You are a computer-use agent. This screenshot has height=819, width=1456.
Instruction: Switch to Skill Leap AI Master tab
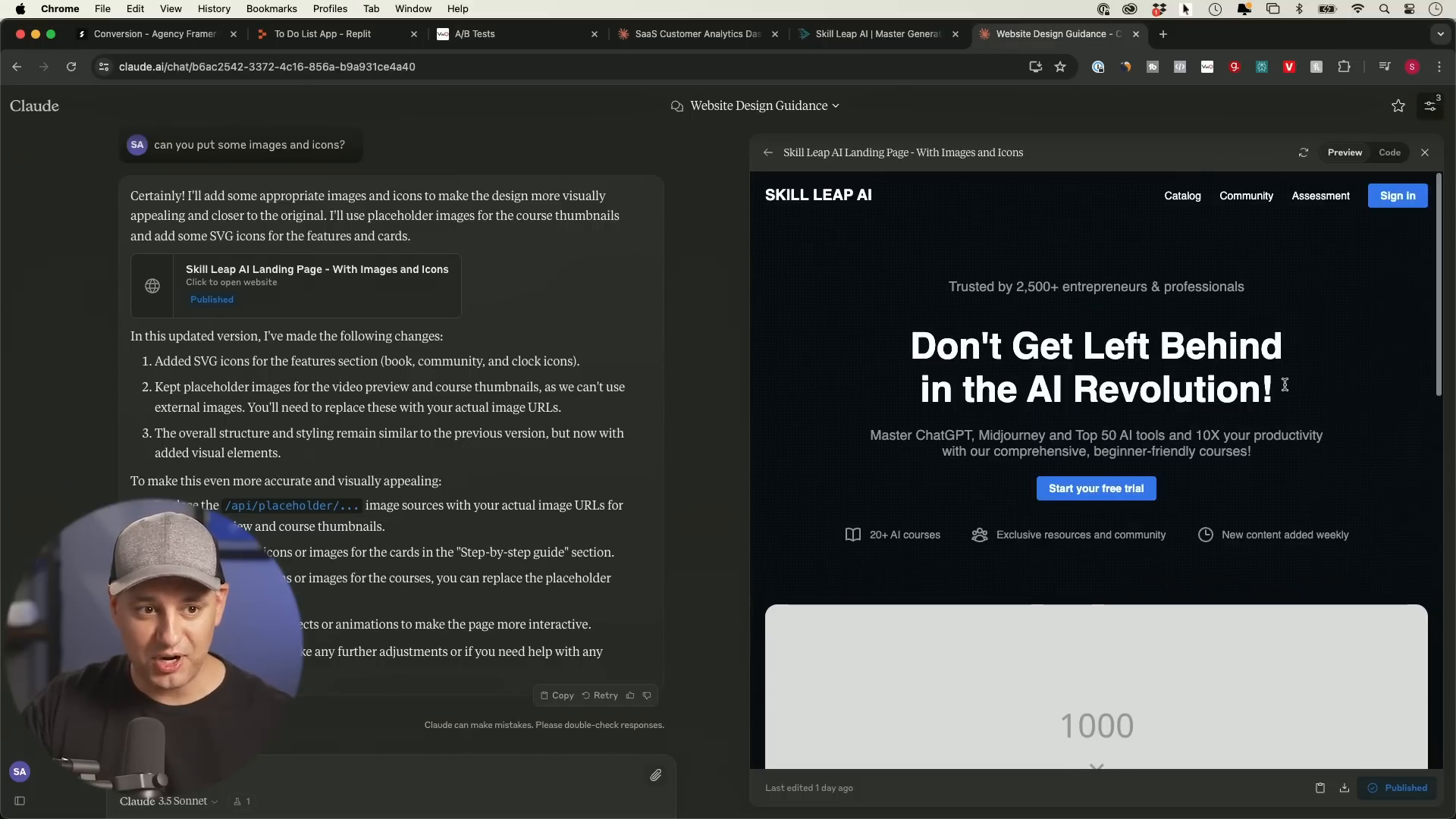point(877,34)
